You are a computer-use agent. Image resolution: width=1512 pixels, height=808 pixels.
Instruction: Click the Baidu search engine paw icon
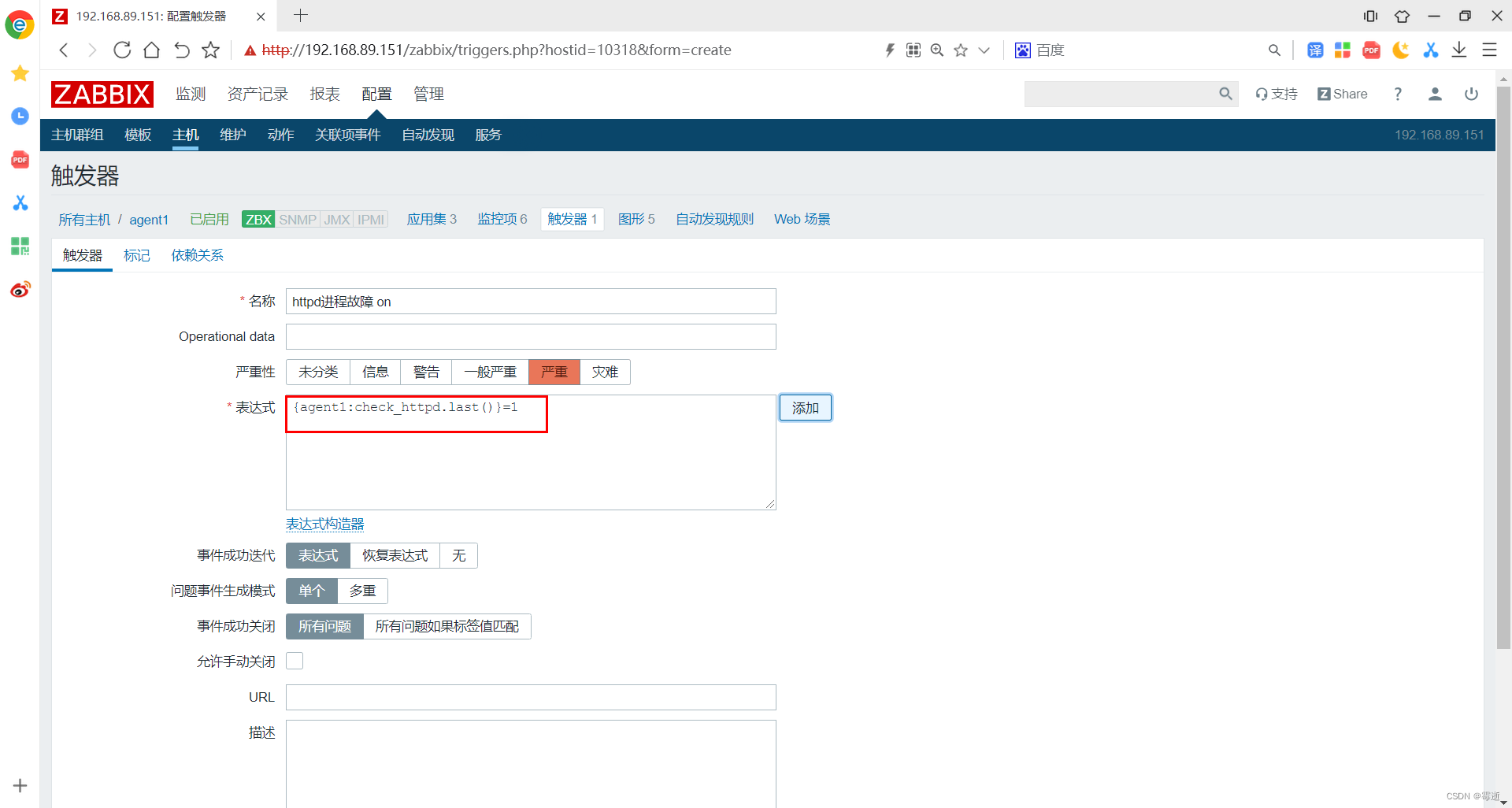(1023, 50)
